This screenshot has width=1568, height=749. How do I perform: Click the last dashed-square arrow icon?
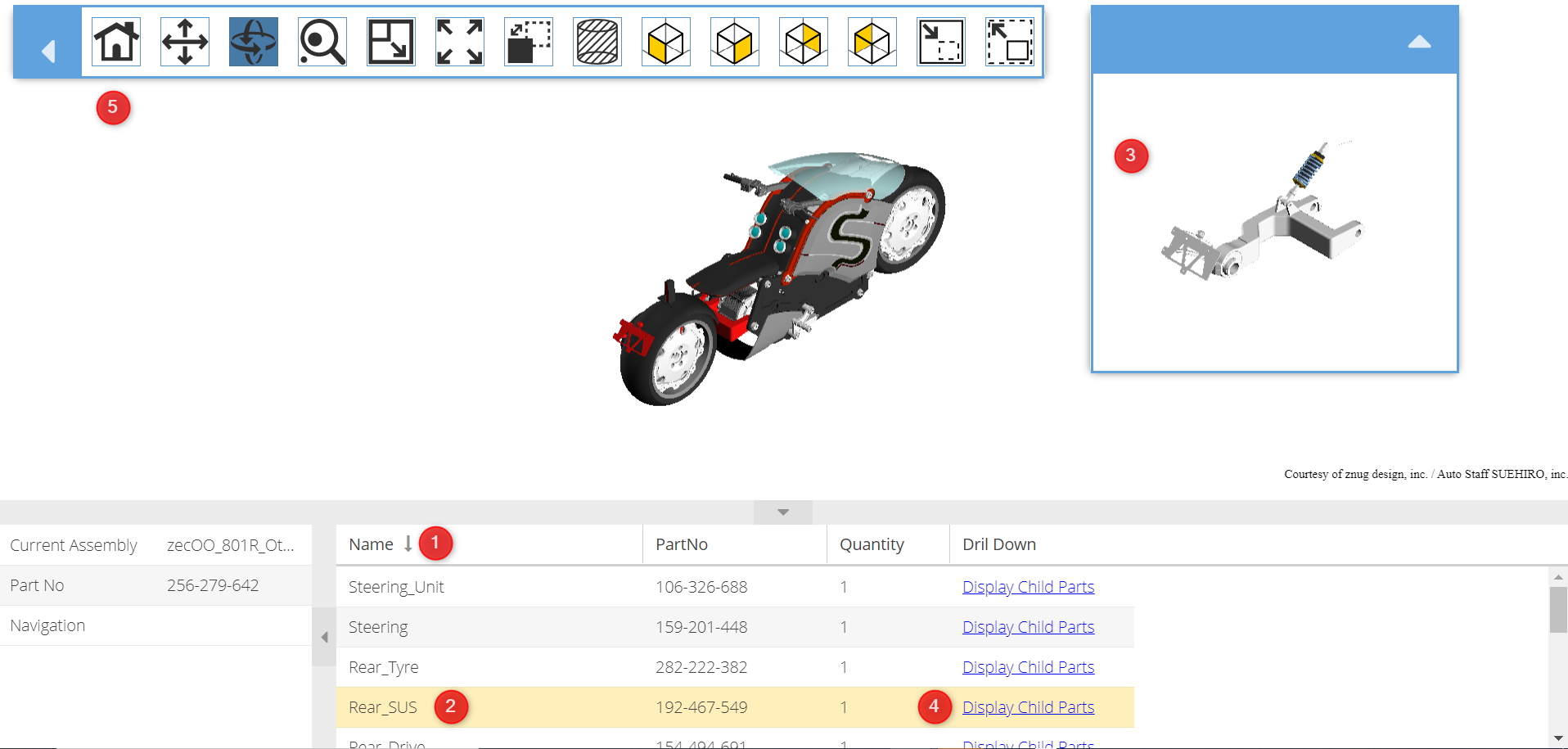pyautogui.click(x=1010, y=42)
